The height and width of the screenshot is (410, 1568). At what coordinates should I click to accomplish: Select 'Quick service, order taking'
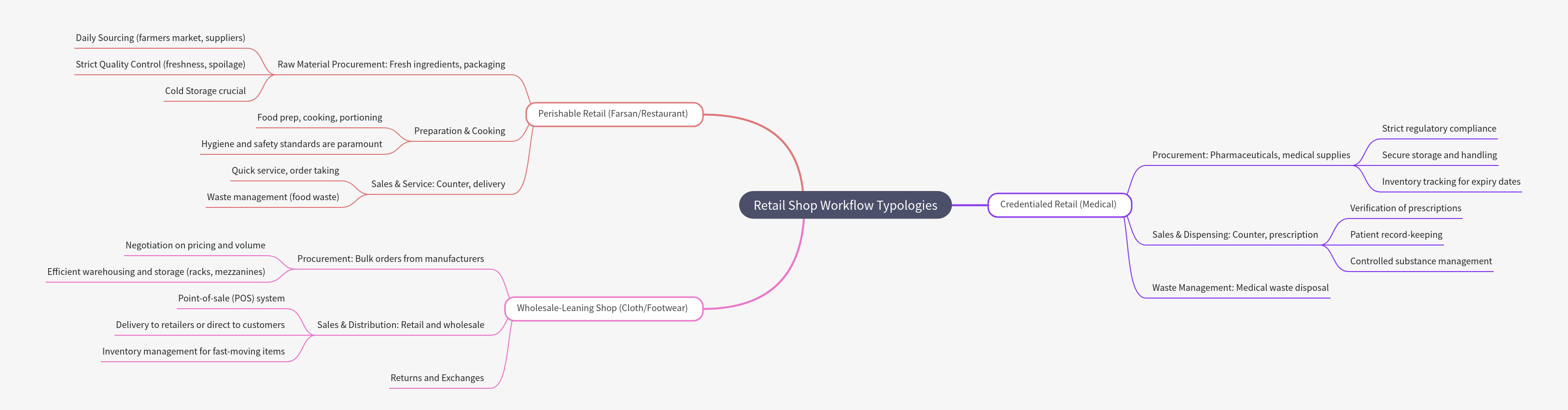click(285, 170)
